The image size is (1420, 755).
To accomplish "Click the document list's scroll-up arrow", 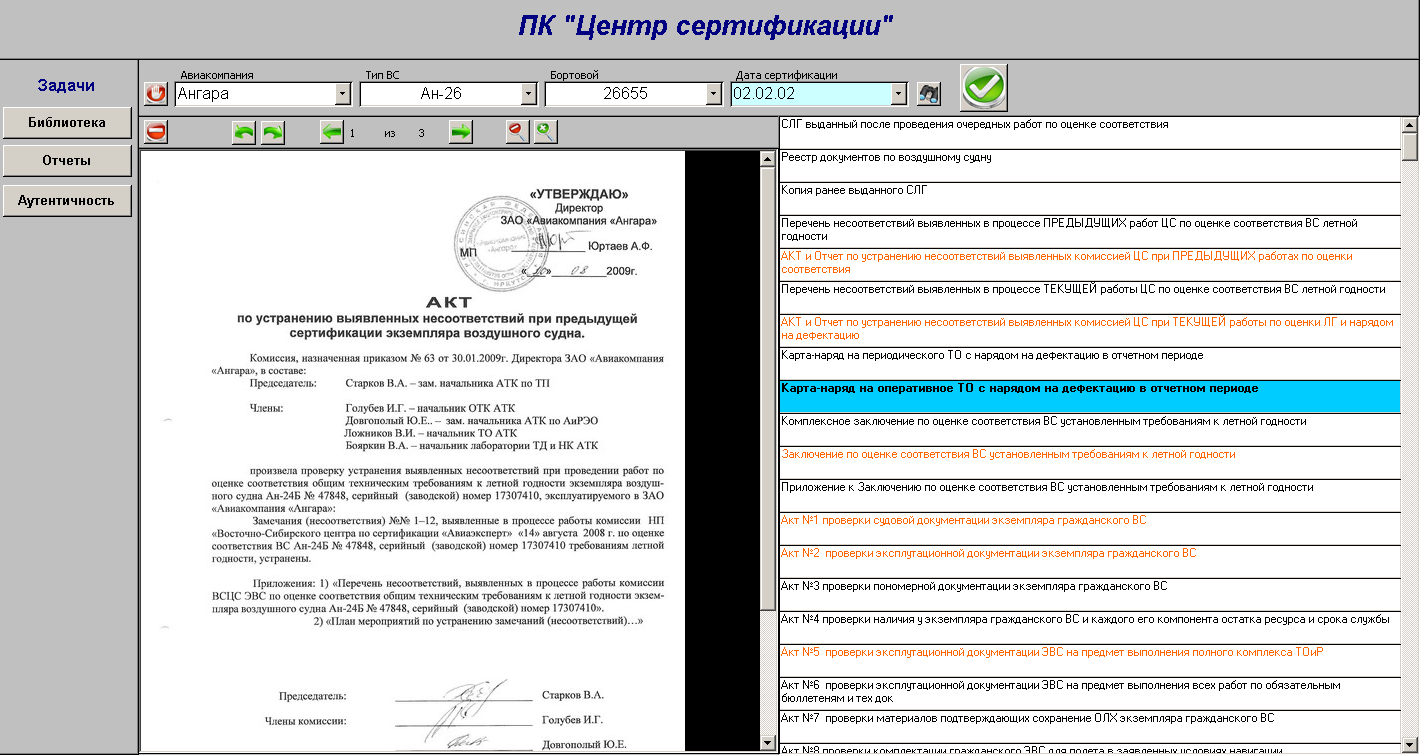I will 1410,126.
